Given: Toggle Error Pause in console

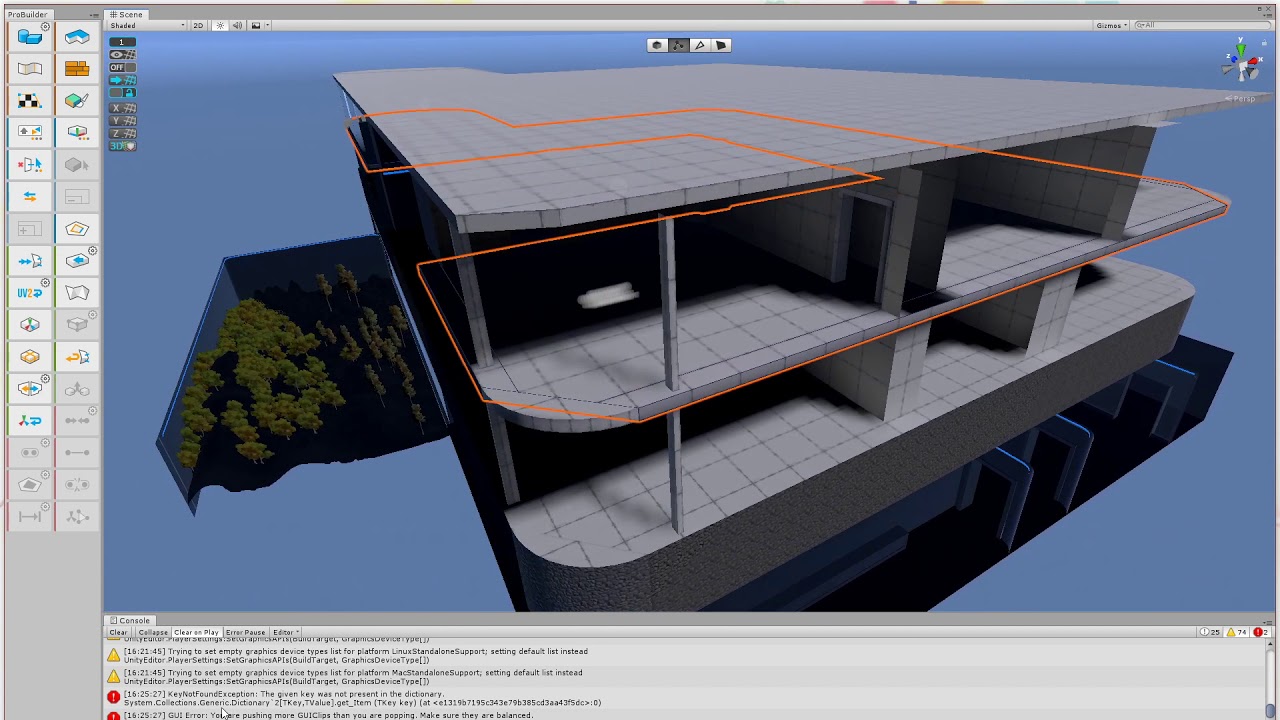Looking at the screenshot, I should 245,633.
